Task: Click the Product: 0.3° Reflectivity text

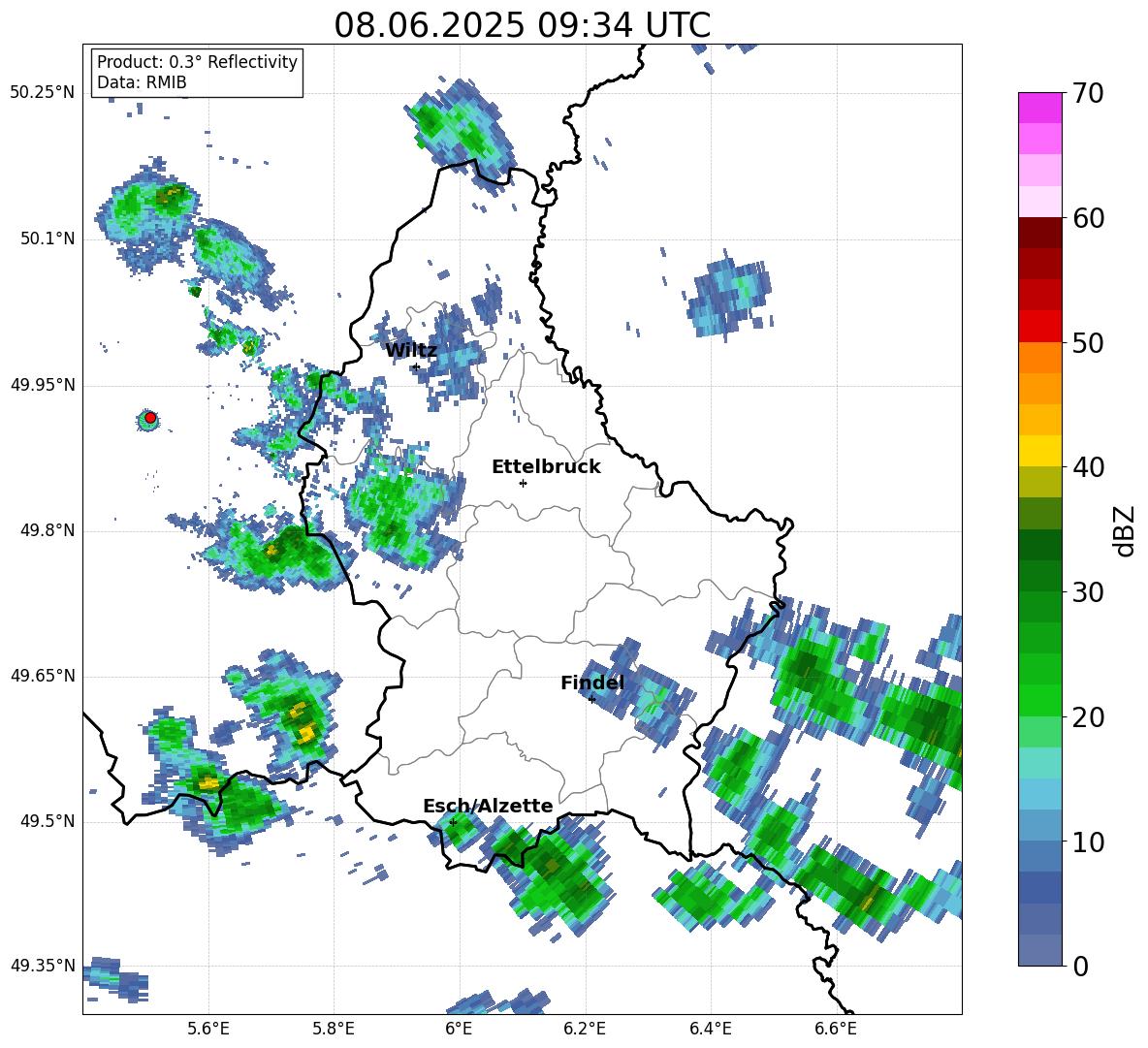Action: (x=197, y=61)
